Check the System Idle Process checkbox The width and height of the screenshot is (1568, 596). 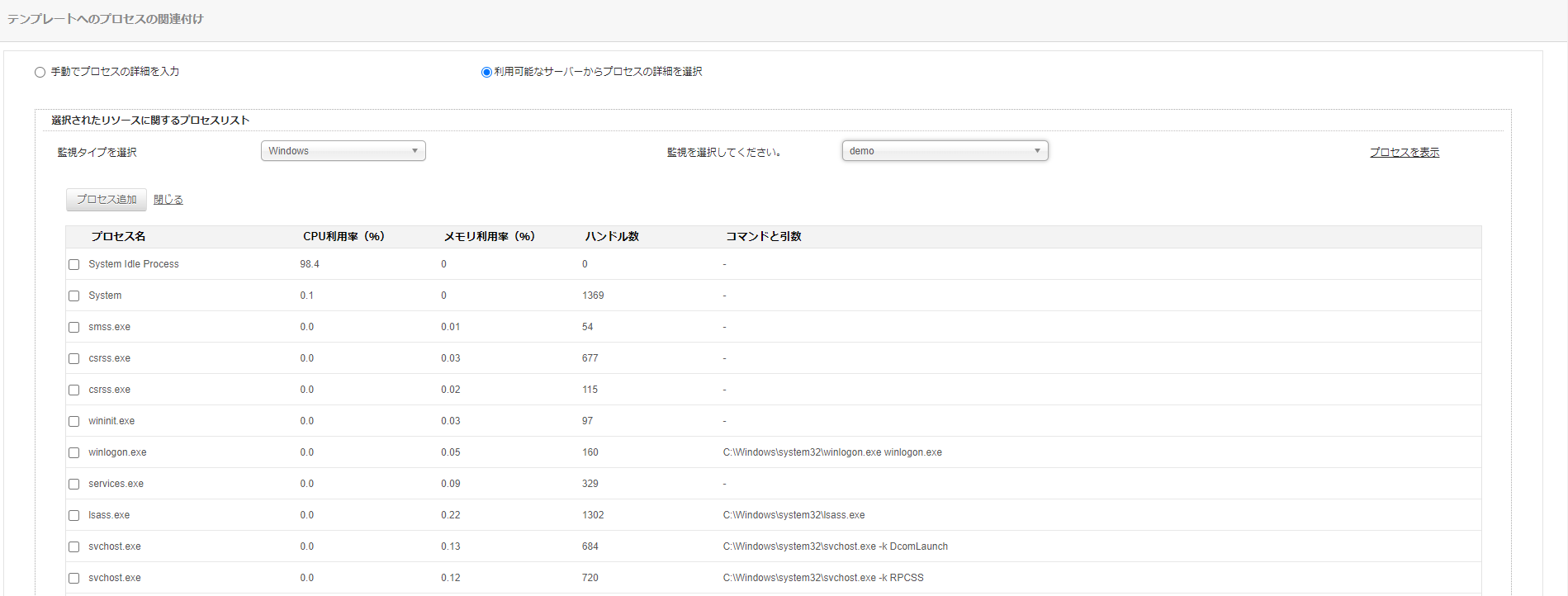point(74,265)
